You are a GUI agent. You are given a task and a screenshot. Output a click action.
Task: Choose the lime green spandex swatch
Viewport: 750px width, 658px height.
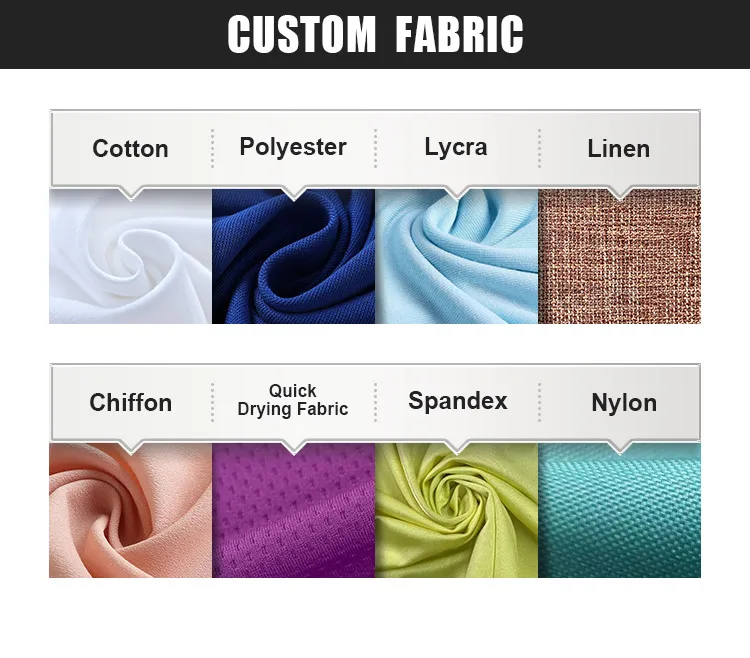click(x=456, y=510)
